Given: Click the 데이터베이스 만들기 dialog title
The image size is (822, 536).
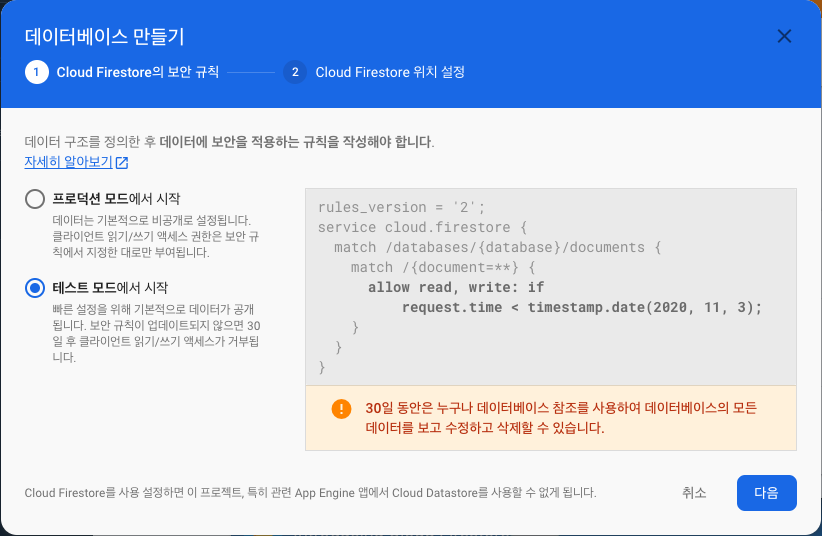Looking at the screenshot, I should pos(104,37).
